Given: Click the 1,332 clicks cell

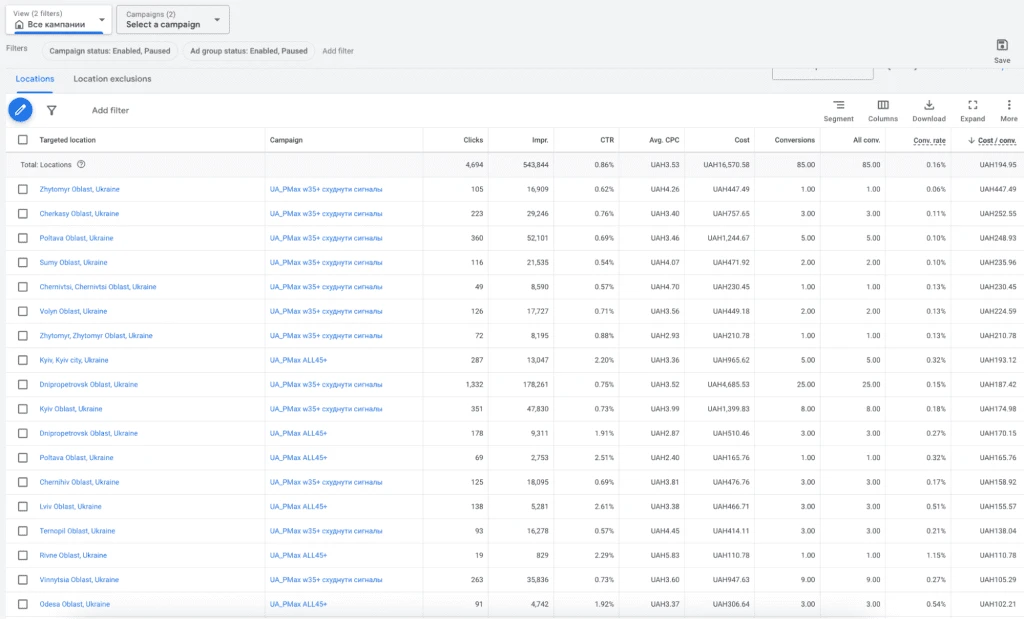Looking at the screenshot, I should point(474,385).
